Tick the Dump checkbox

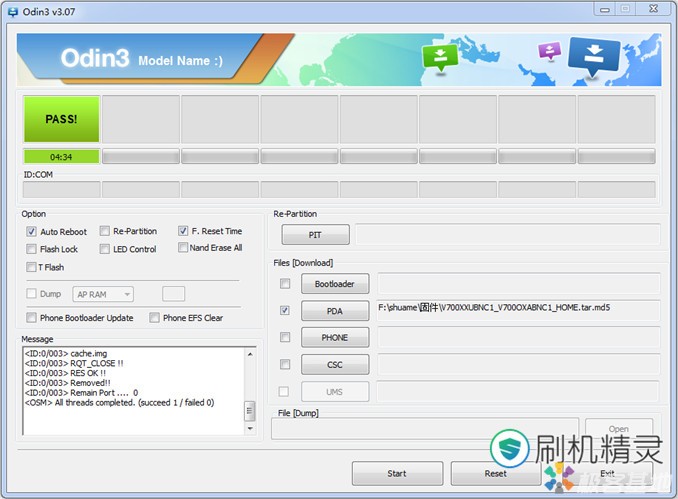[31, 294]
